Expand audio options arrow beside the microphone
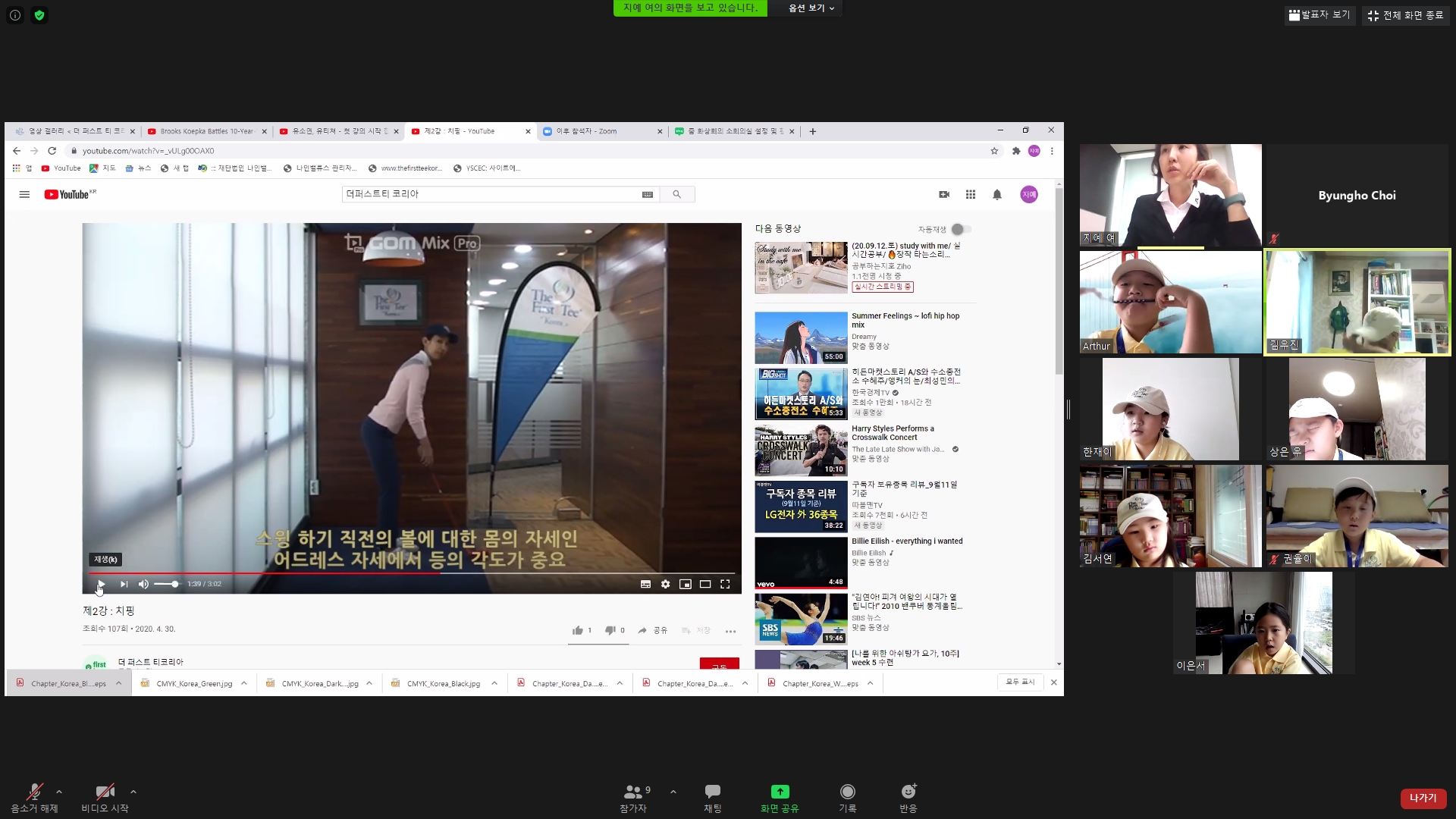1456x819 pixels. [59, 792]
